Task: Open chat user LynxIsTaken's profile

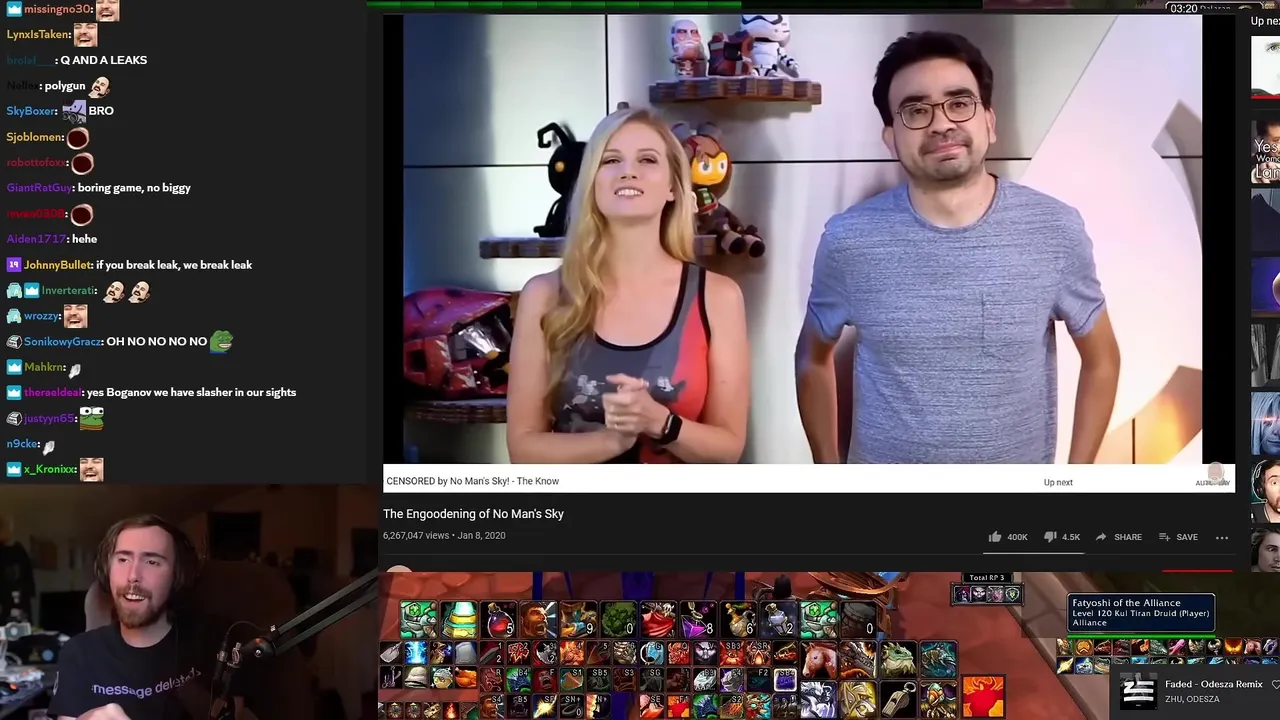Action: pos(39,34)
